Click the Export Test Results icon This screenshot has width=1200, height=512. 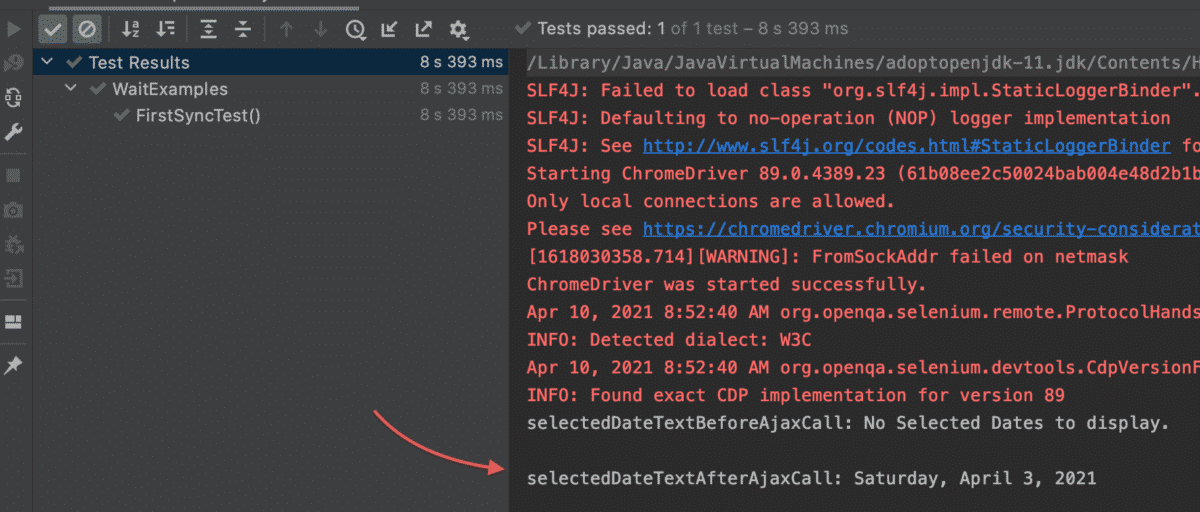[424, 29]
